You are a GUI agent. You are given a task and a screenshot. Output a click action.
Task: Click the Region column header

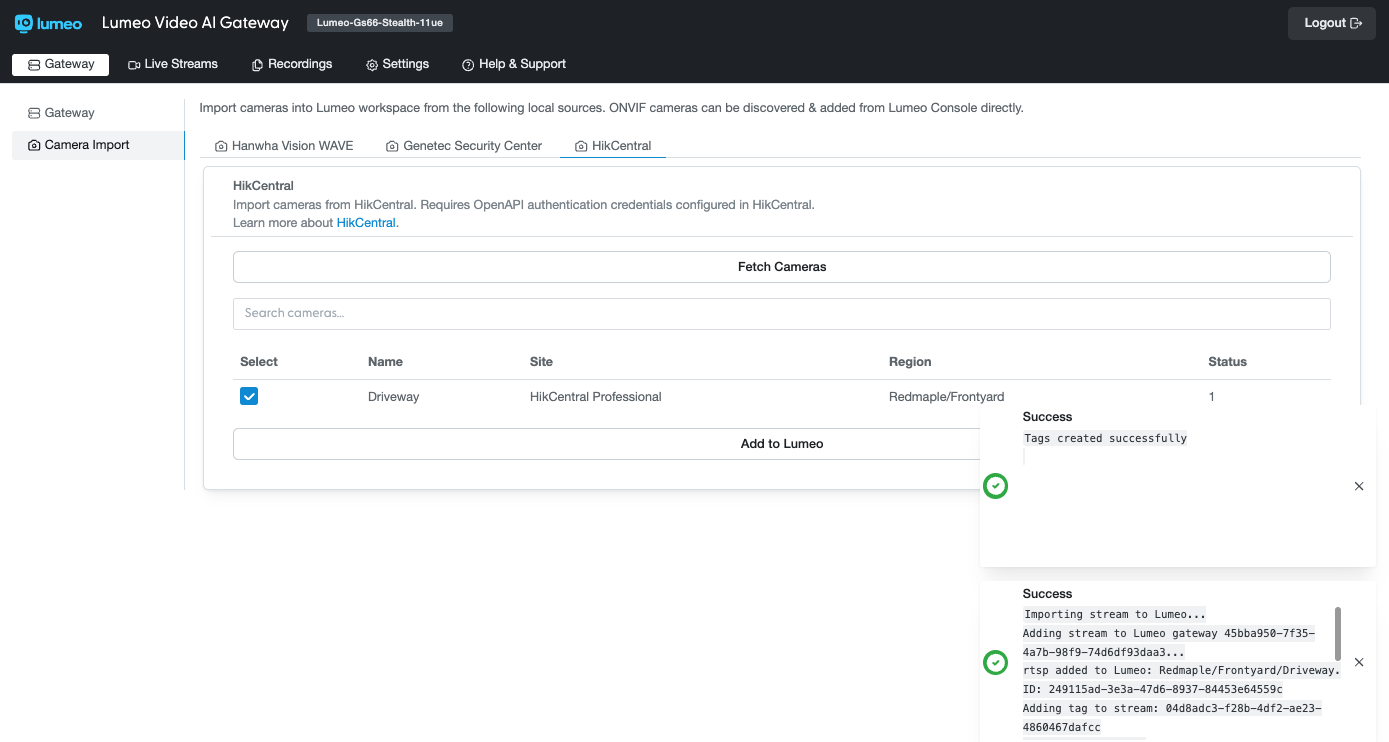coord(910,362)
